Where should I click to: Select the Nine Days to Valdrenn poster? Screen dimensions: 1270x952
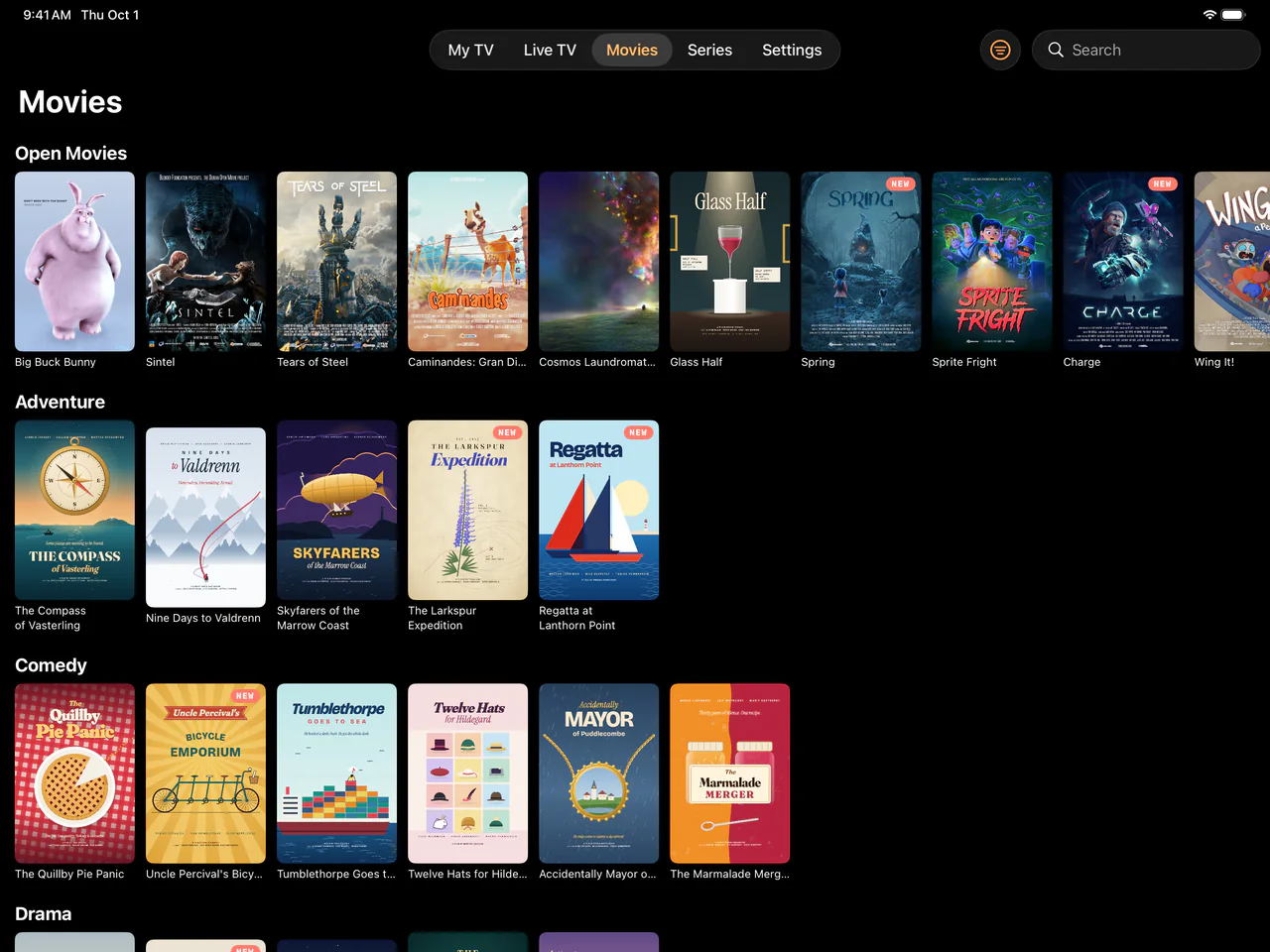point(205,517)
